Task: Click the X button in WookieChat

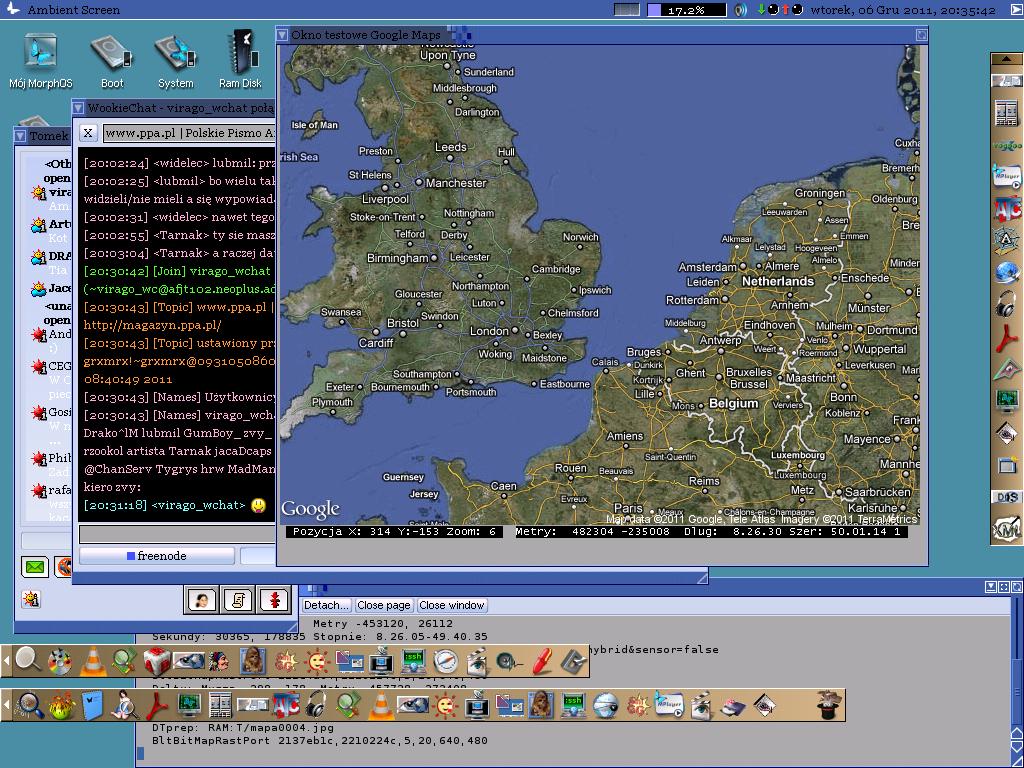Action: (x=88, y=133)
